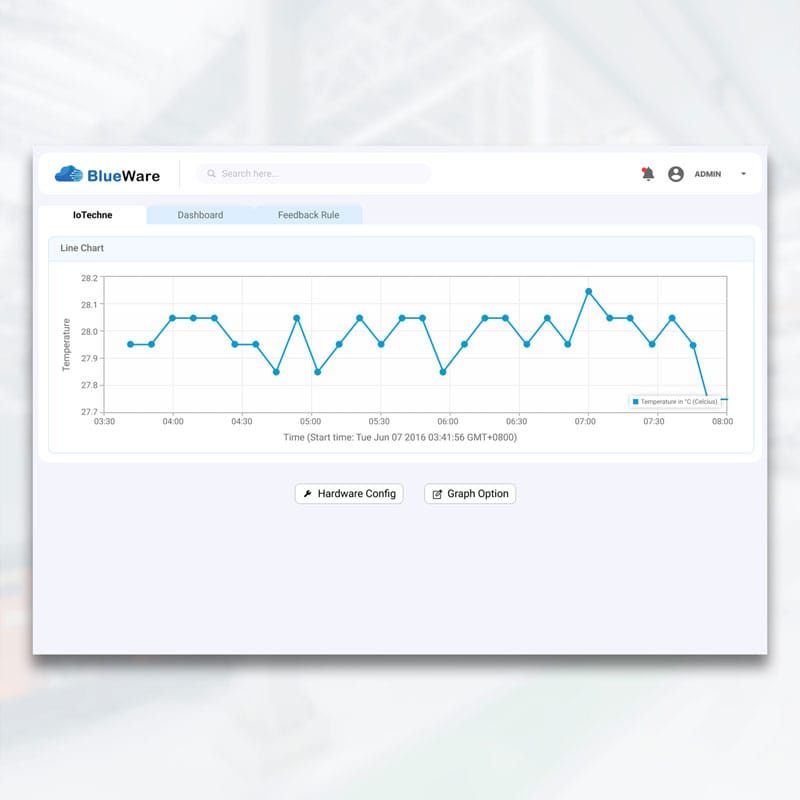Select the data point at 04:00
800x800 pixels.
172,318
